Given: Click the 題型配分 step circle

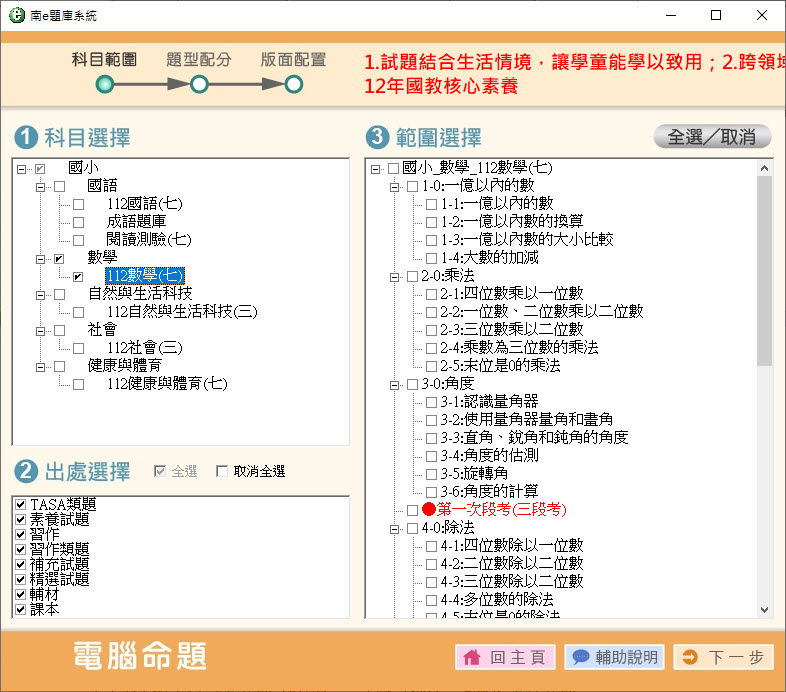Looking at the screenshot, I should point(199,85).
